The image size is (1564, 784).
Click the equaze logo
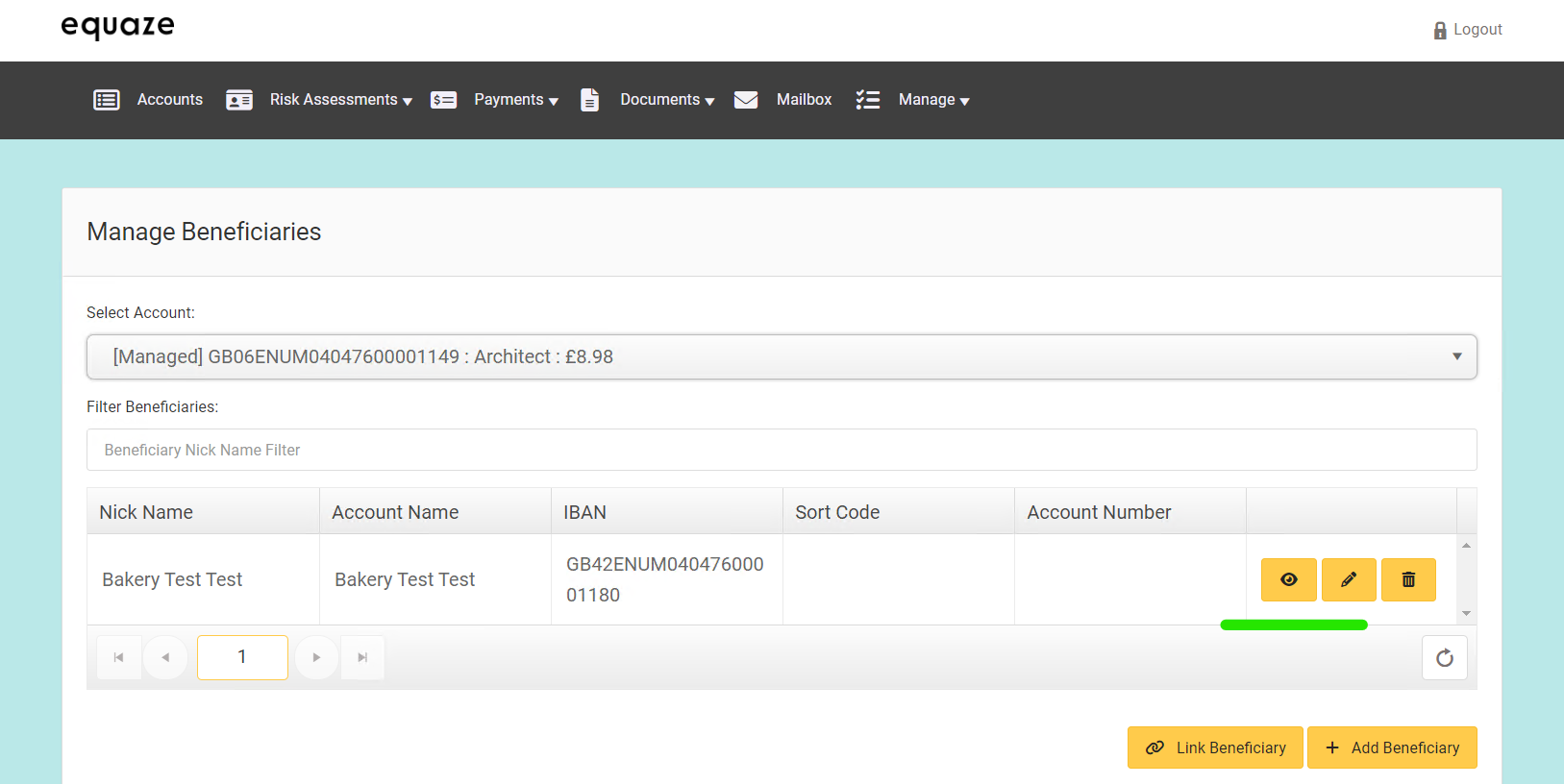point(117,27)
